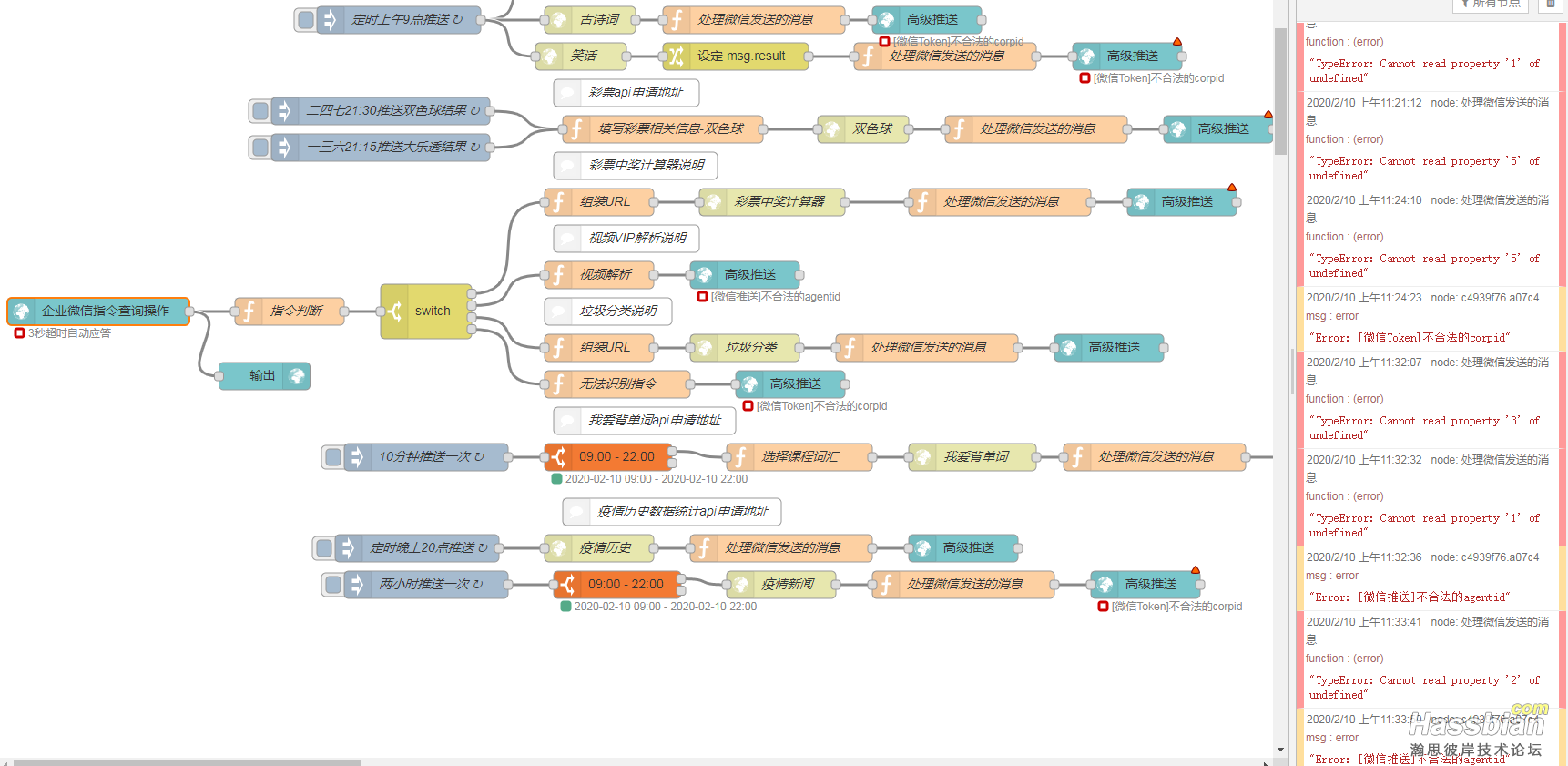
Task: Click the 双色球 node icon
Action: 831,128
